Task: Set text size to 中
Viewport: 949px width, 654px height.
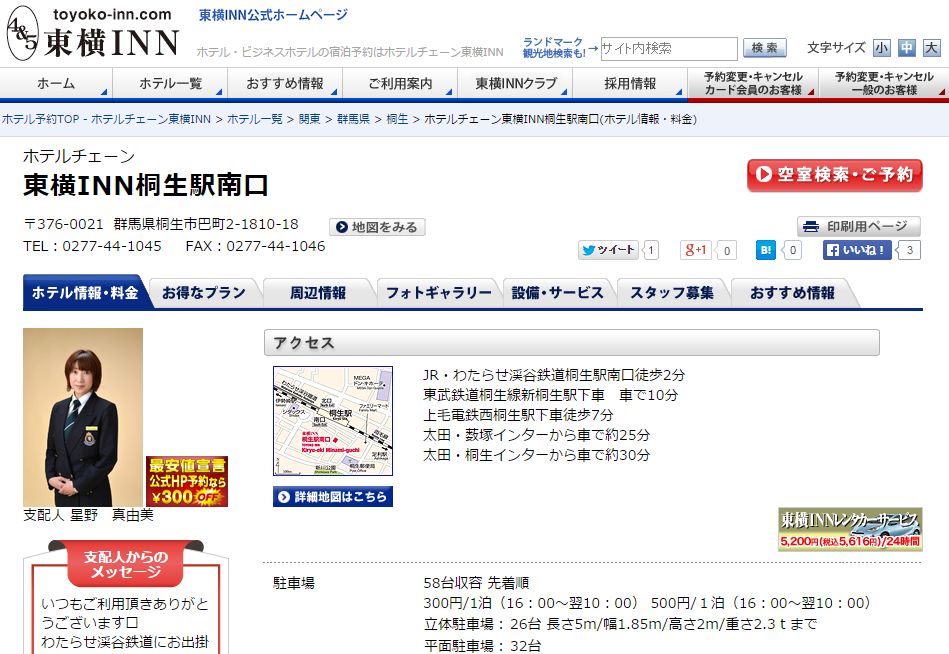Action: pos(907,48)
